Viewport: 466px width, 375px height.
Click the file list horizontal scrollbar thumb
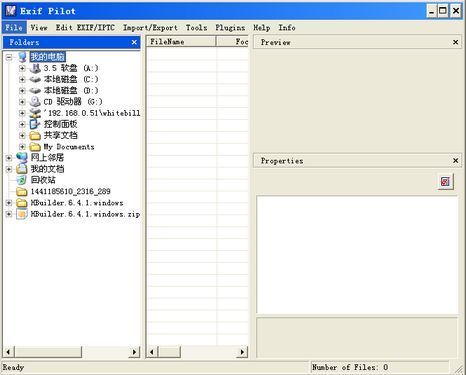[x=169, y=352]
